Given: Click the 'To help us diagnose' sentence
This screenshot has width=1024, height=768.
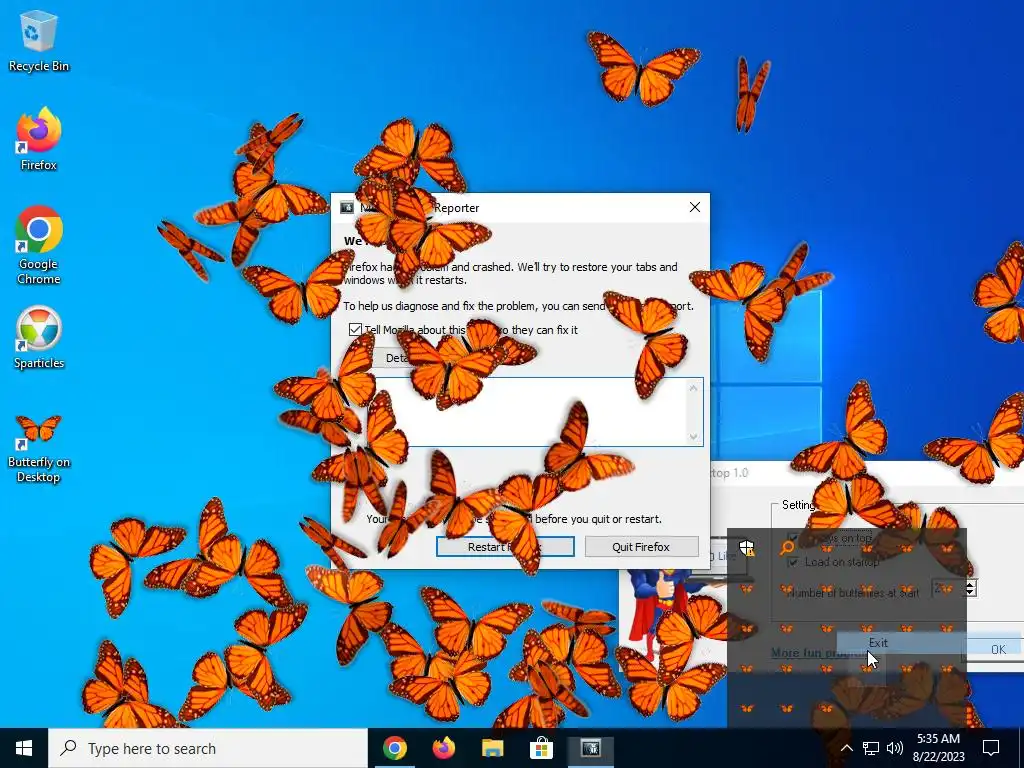Looking at the screenshot, I should [x=519, y=306].
